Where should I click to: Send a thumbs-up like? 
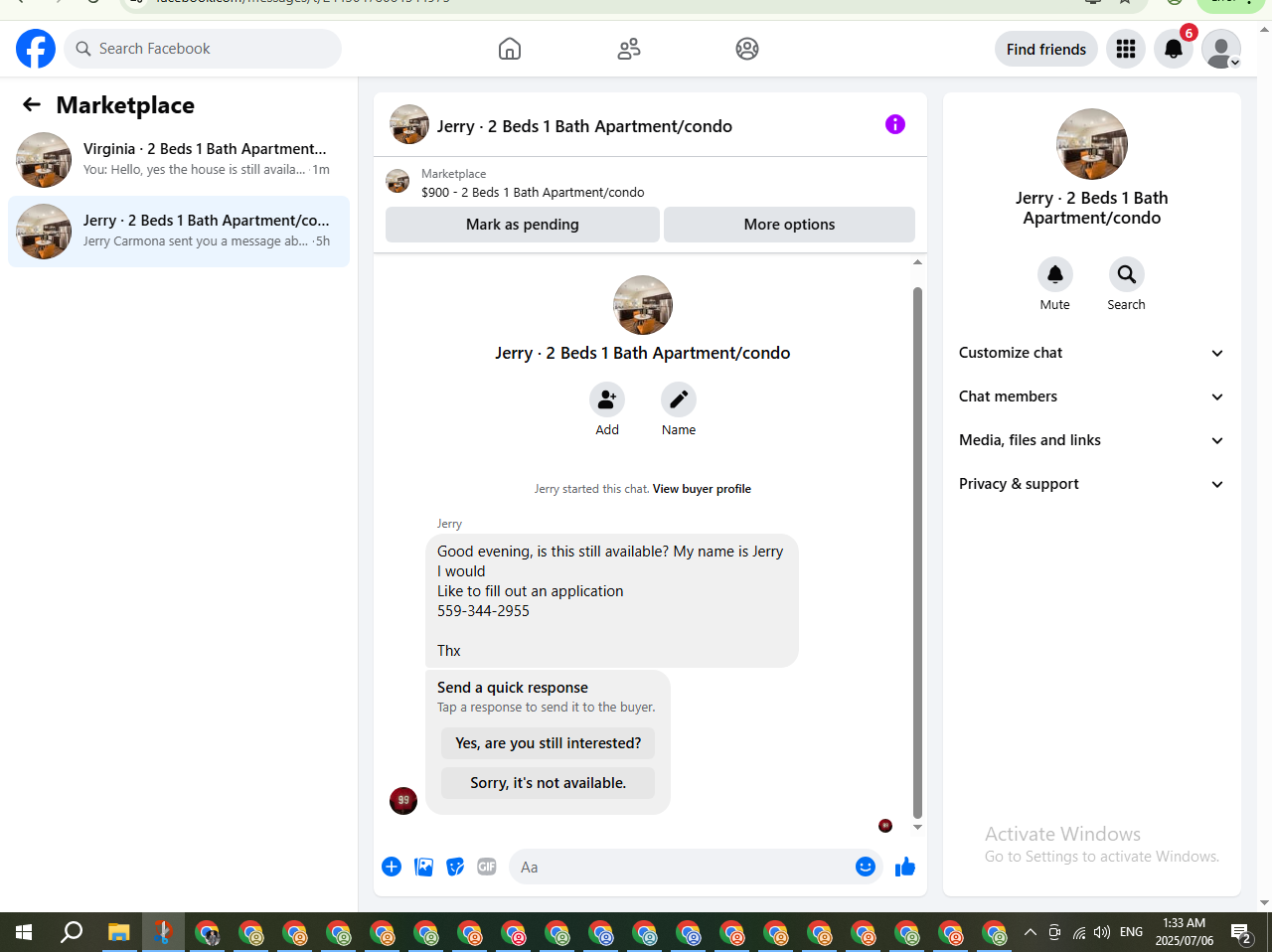click(x=905, y=867)
